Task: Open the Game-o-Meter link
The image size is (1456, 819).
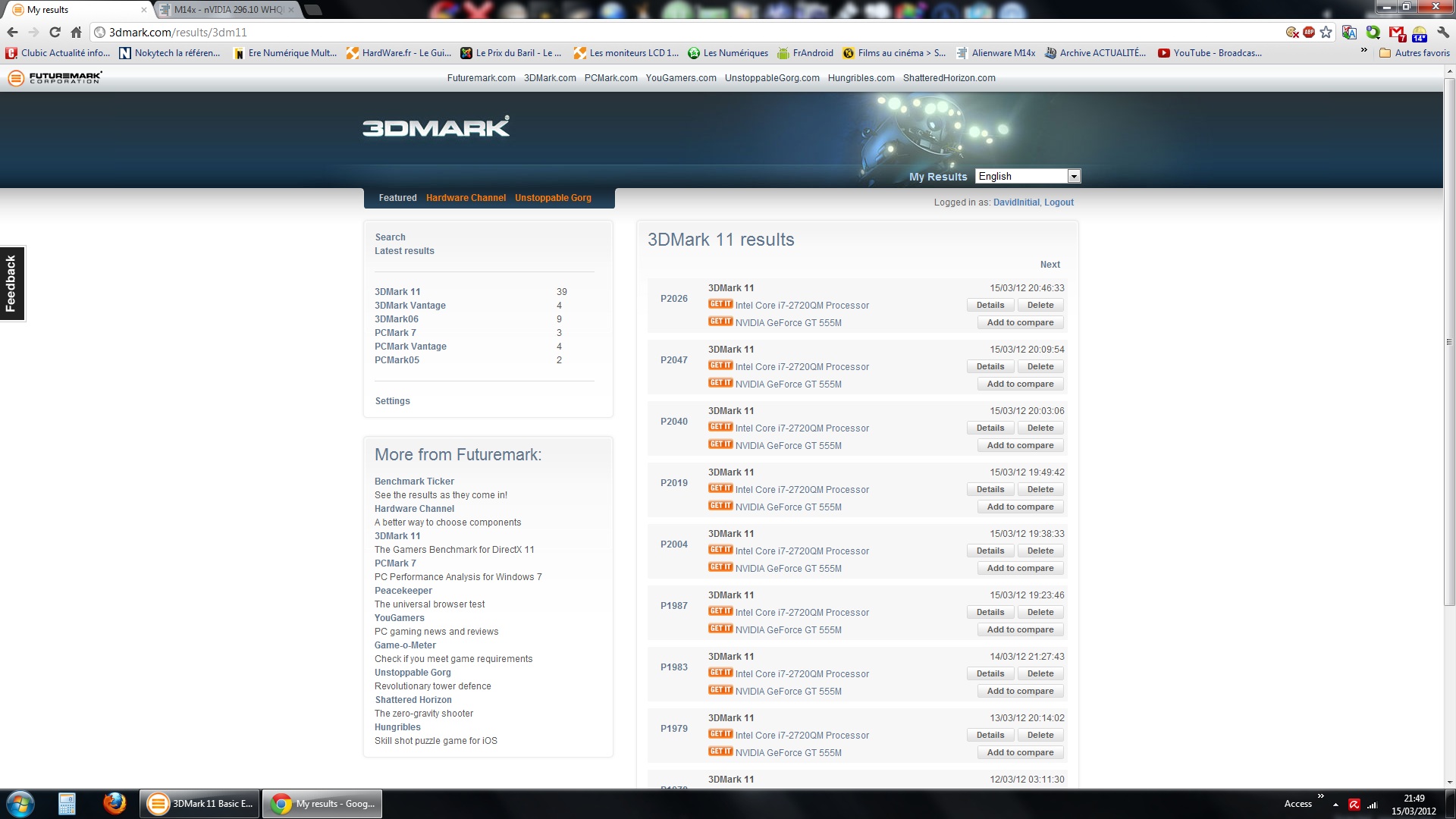Action: coord(405,645)
